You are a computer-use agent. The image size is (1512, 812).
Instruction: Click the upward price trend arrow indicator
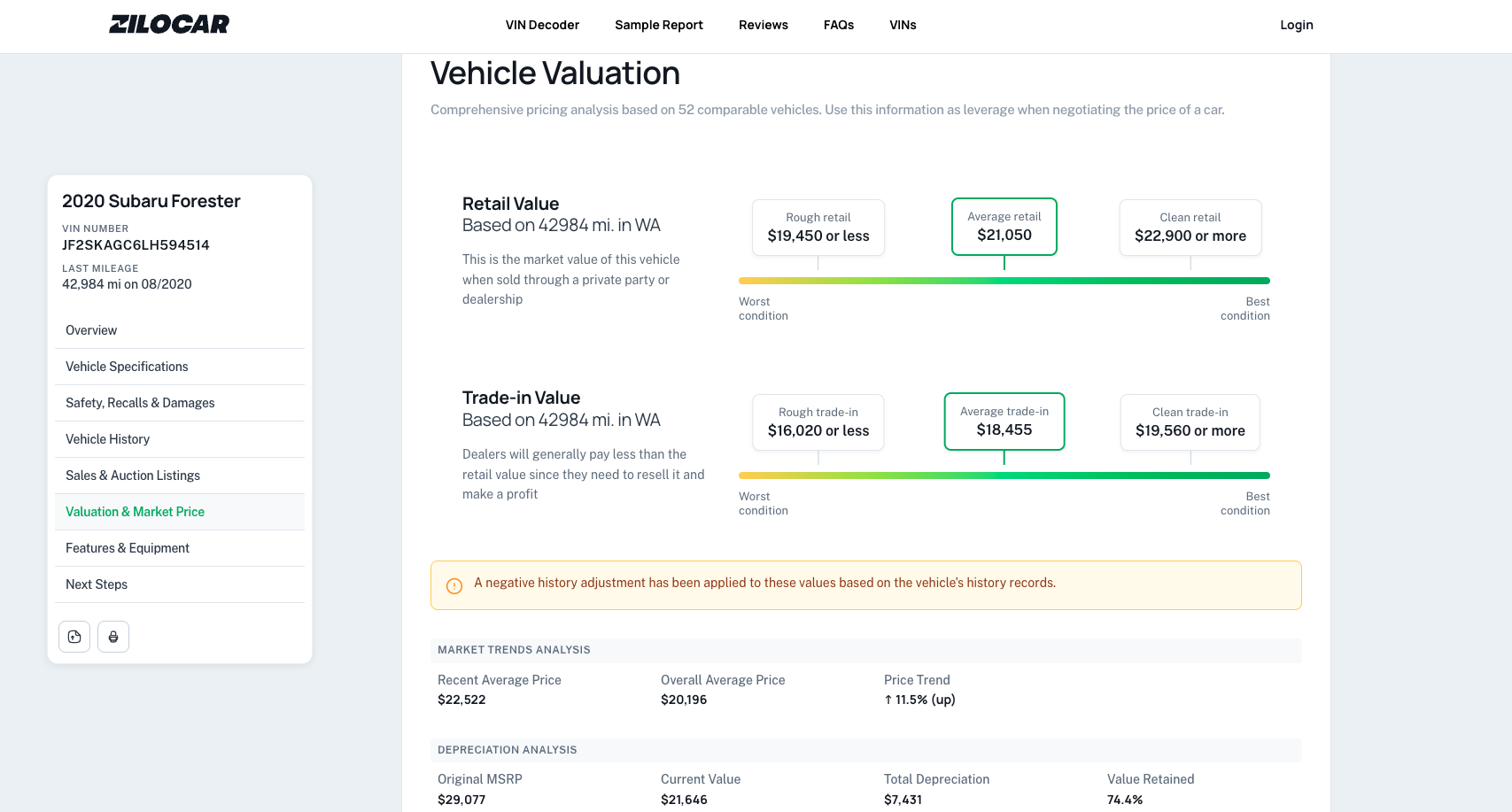point(888,700)
